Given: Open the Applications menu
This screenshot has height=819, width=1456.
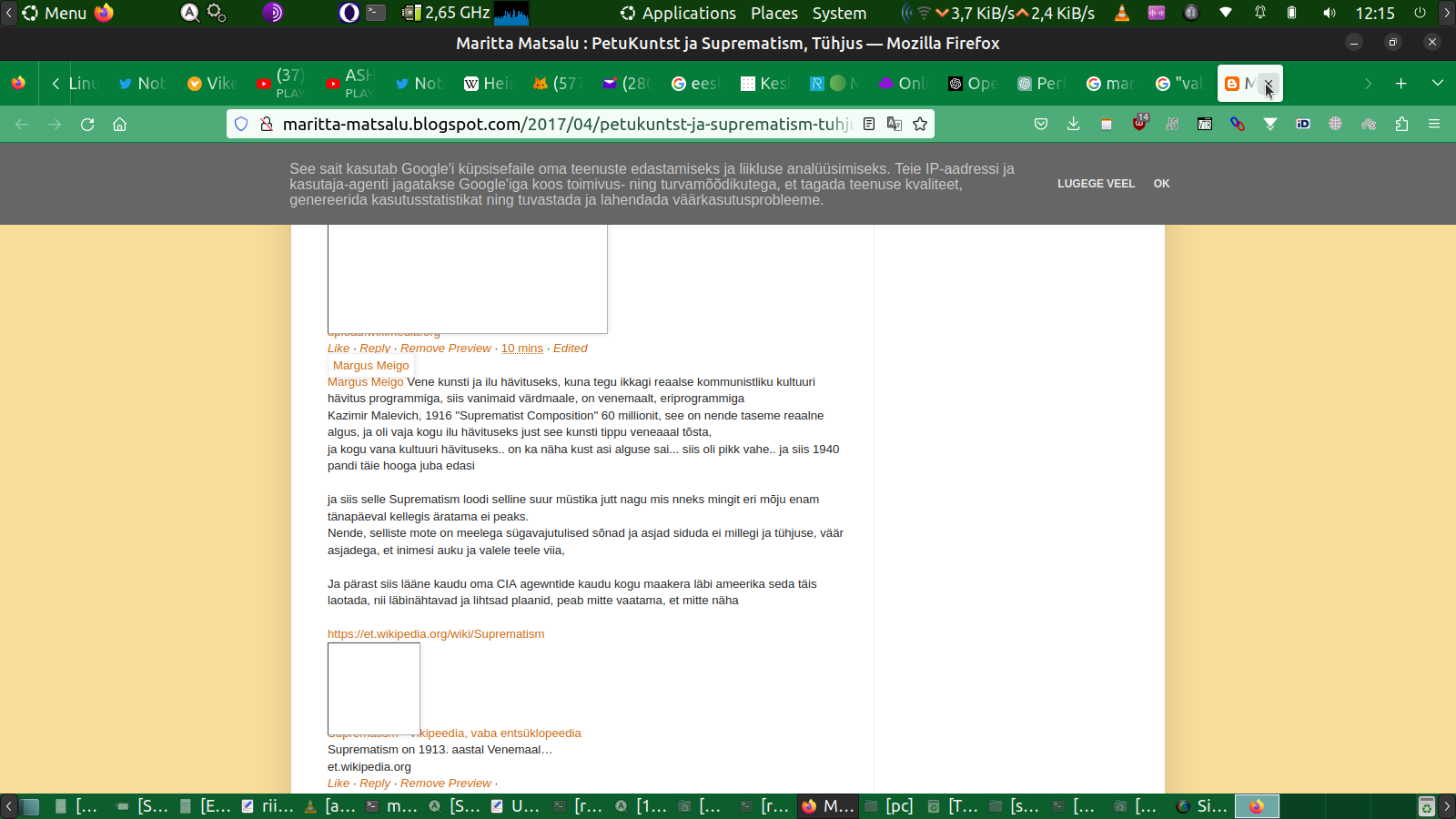Looking at the screenshot, I should pyautogui.click(x=678, y=13).
